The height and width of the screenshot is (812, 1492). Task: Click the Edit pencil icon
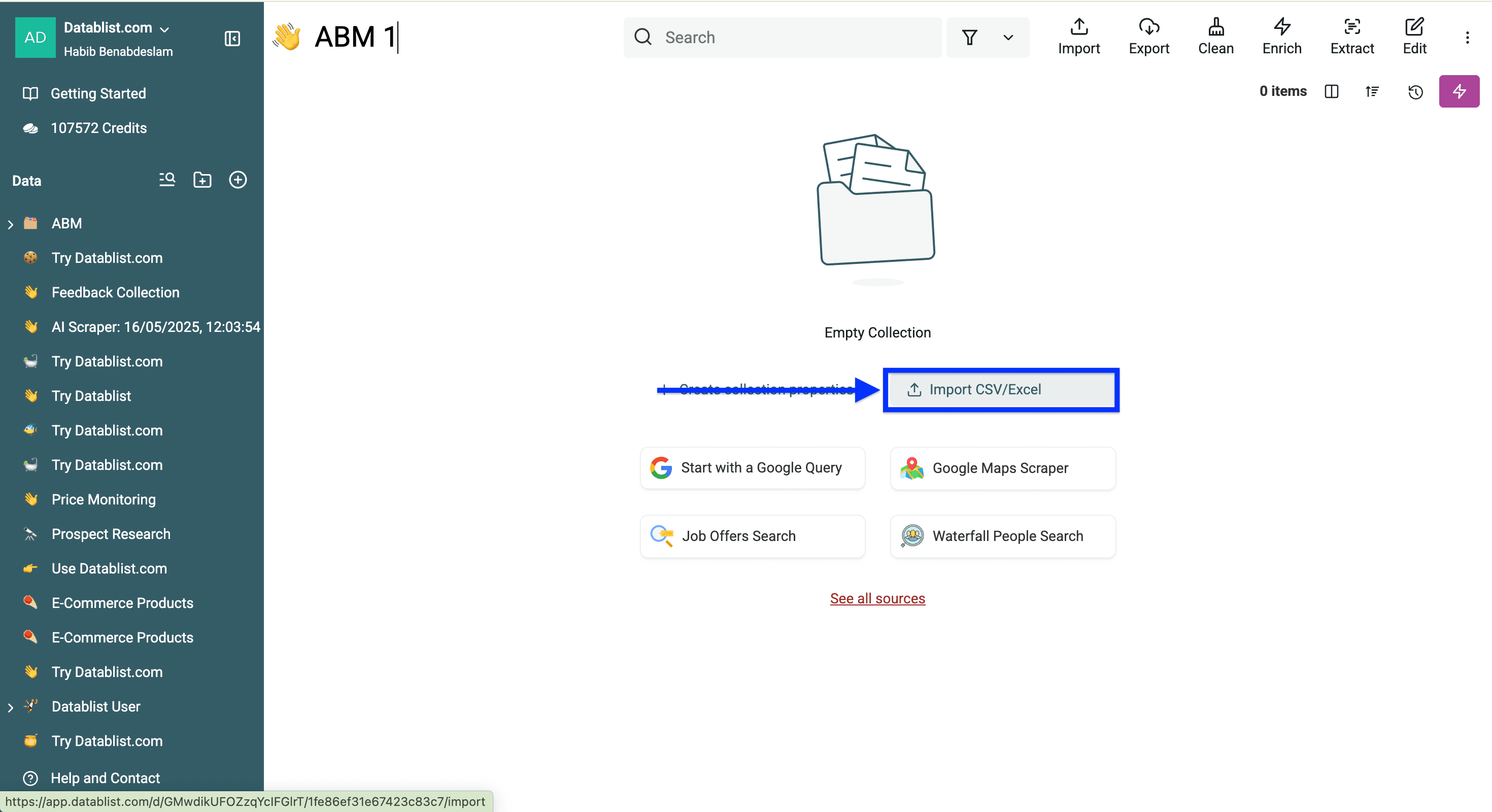[x=1414, y=37]
